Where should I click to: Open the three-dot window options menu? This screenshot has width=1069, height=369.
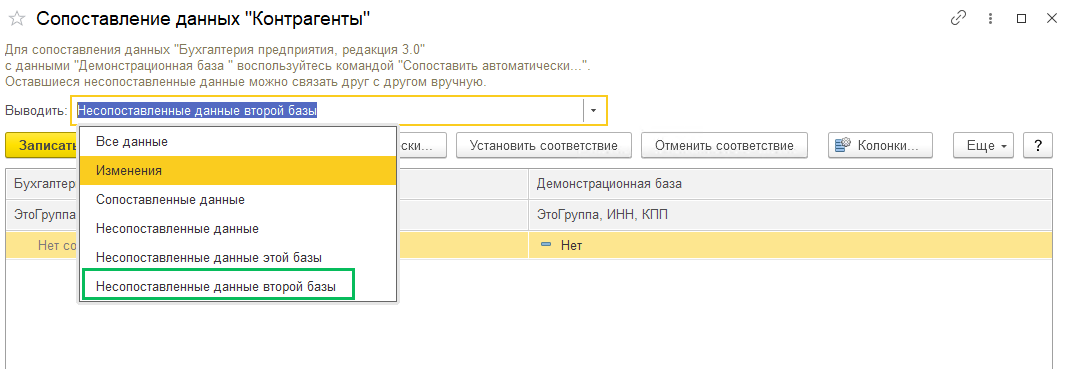pyautogui.click(x=991, y=19)
